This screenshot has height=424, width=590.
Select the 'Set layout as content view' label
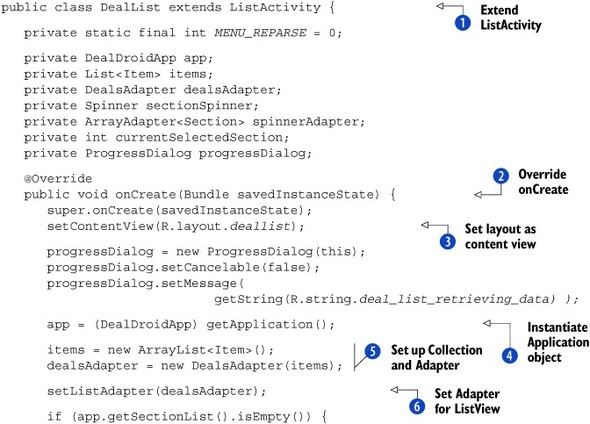(x=500, y=236)
